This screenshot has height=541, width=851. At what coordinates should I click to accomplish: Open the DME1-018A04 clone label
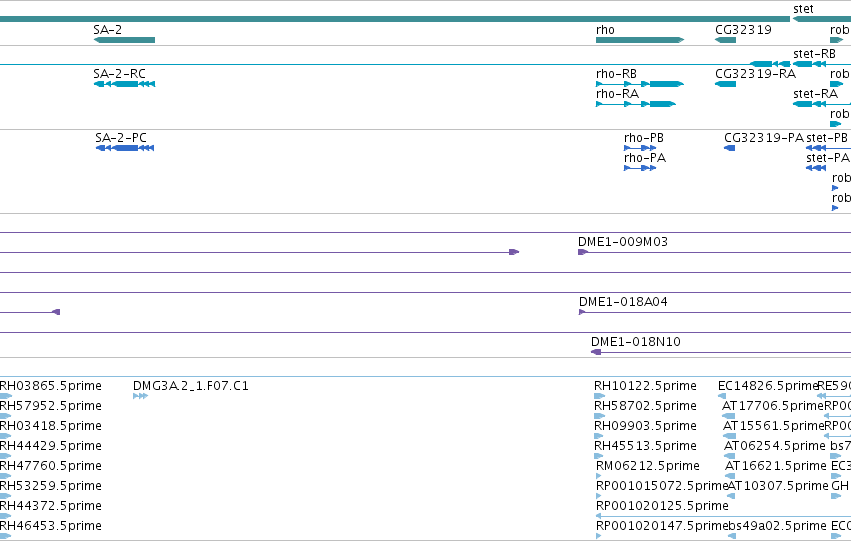[x=623, y=302]
